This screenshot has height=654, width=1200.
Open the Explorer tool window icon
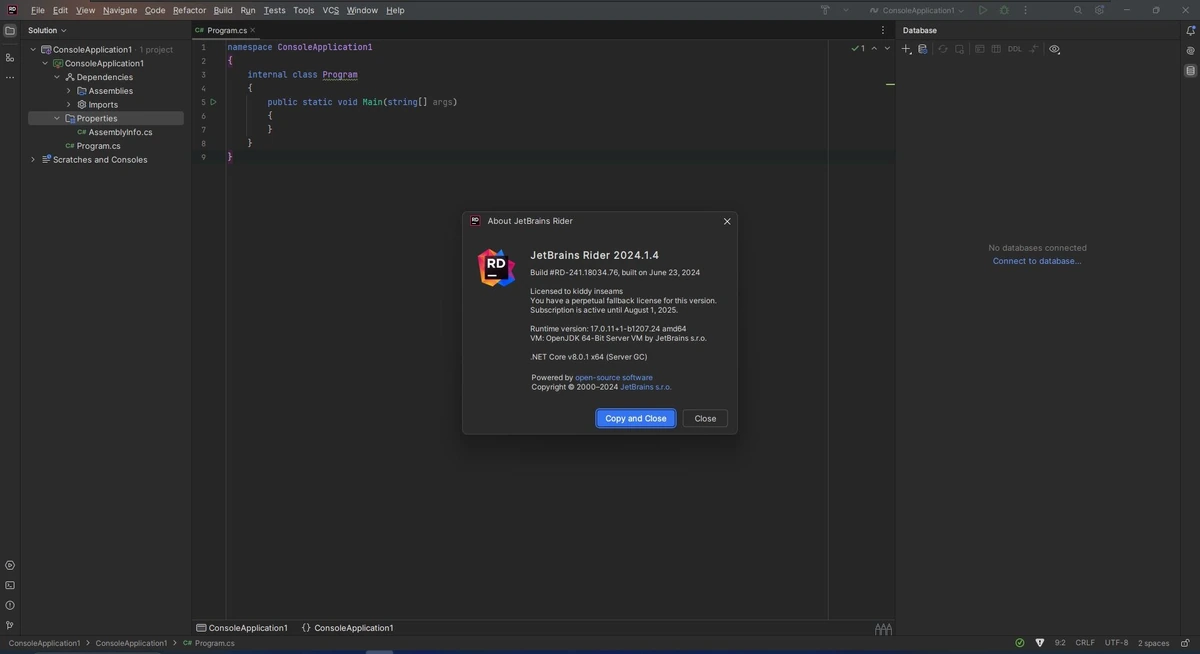pyautogui.click(x=10, y=31)
